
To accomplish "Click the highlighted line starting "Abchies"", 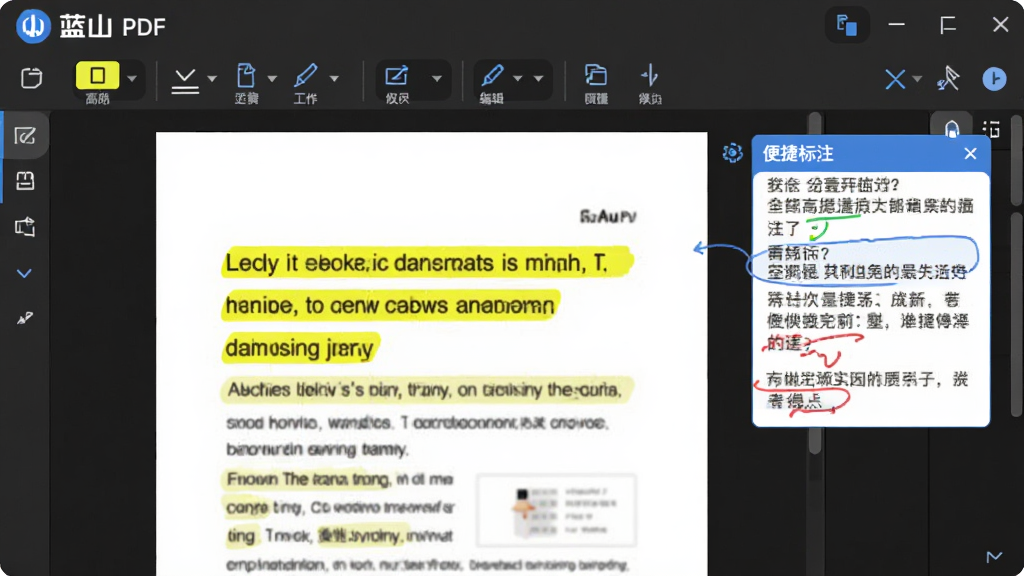I will point(427,390).
